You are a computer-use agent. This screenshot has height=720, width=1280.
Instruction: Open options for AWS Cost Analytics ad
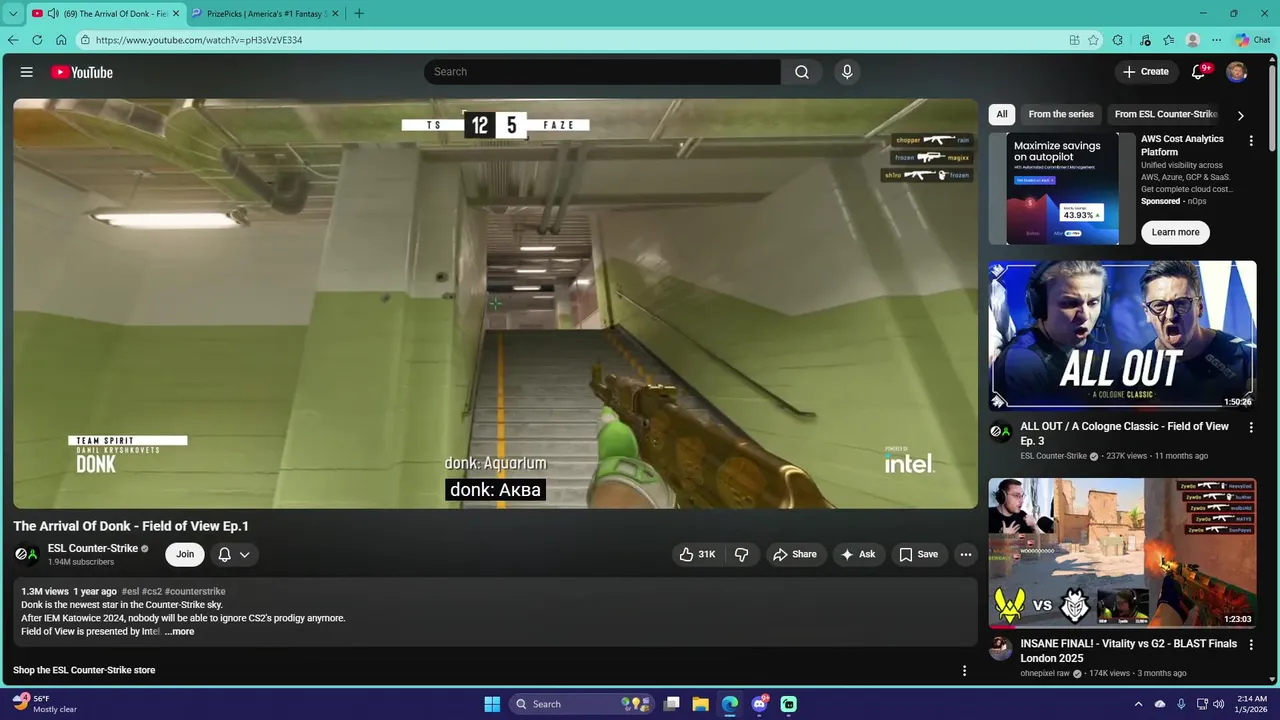coord(1251,141)
